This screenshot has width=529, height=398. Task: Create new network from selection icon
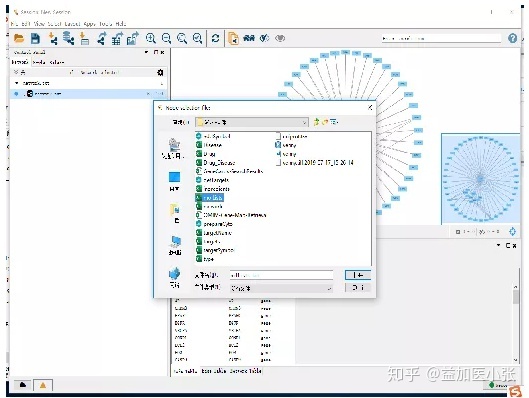pos(233,38)
